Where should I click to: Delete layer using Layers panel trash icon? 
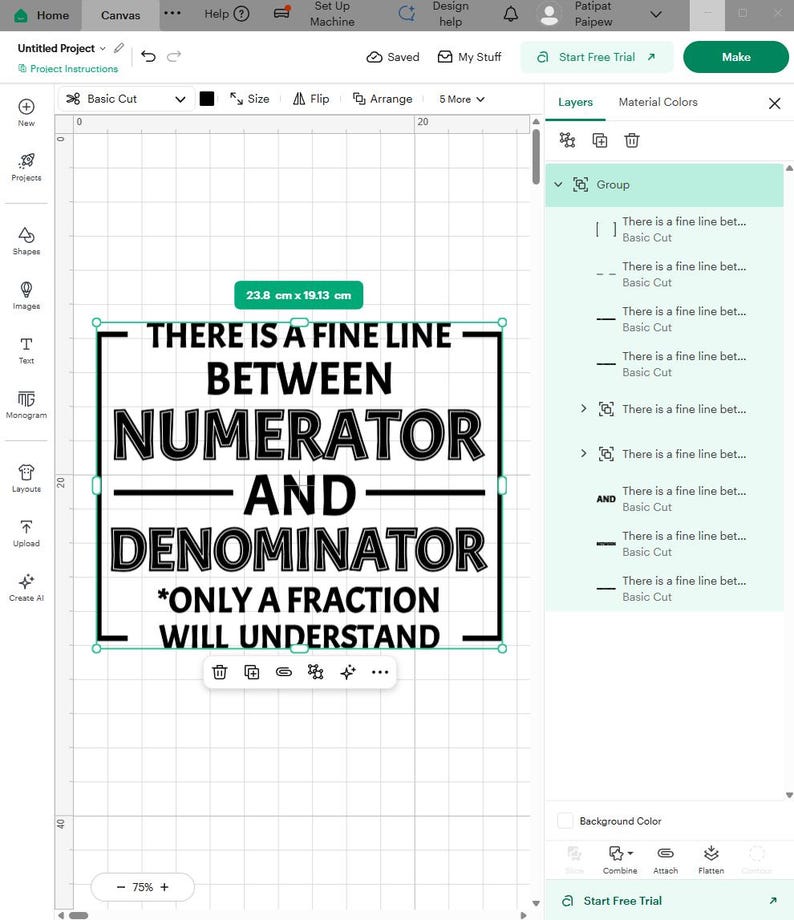tap(632, 140)
